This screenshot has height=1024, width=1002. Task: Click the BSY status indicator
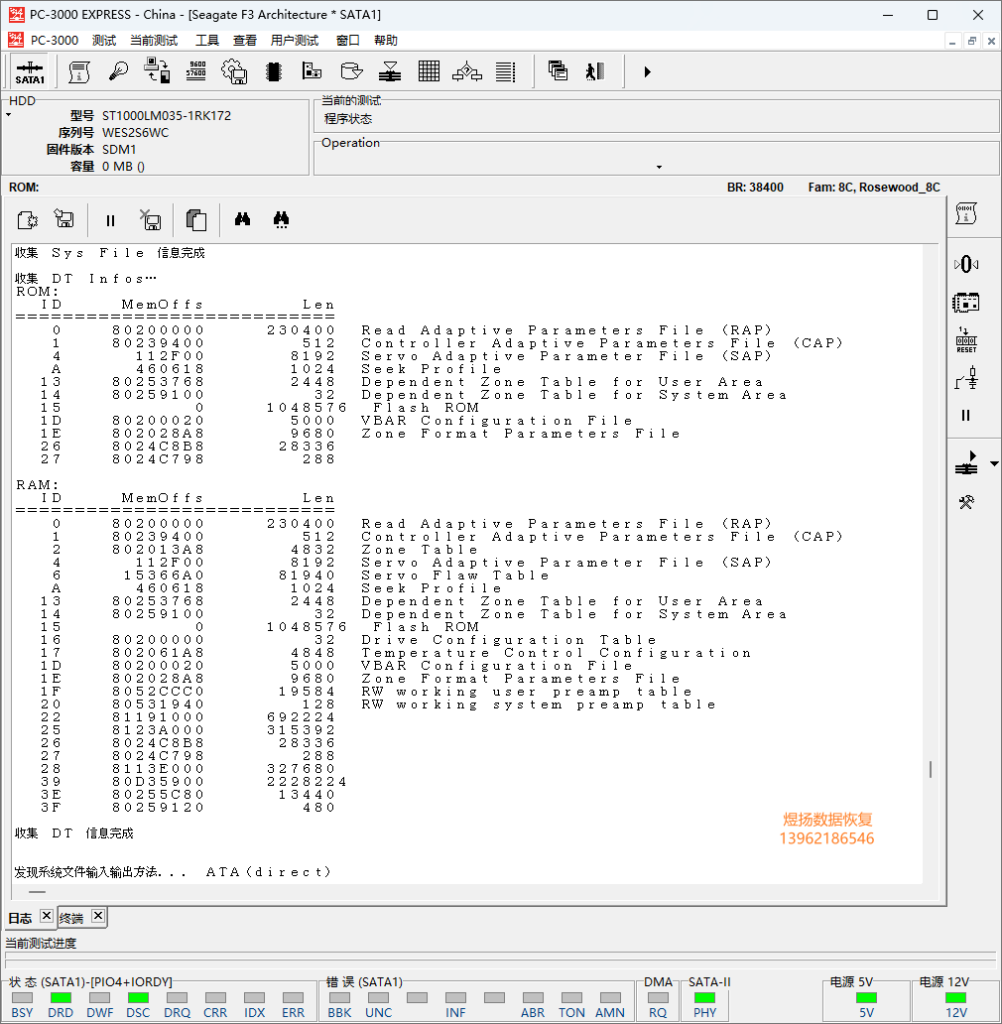click(x=22, y=997)
